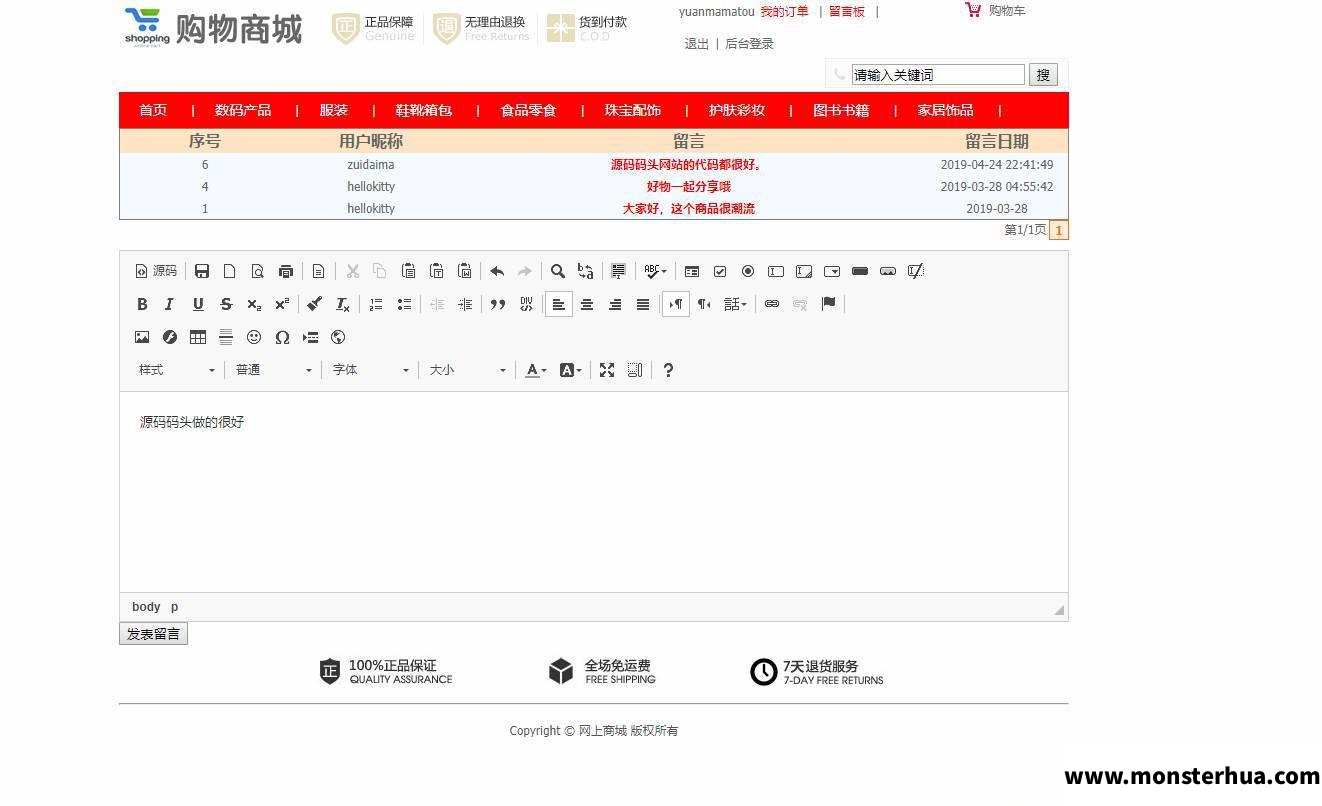Click the Paste clipboard icon
The width and height of the screenshot is (1322, 806).
pos(408,271)
